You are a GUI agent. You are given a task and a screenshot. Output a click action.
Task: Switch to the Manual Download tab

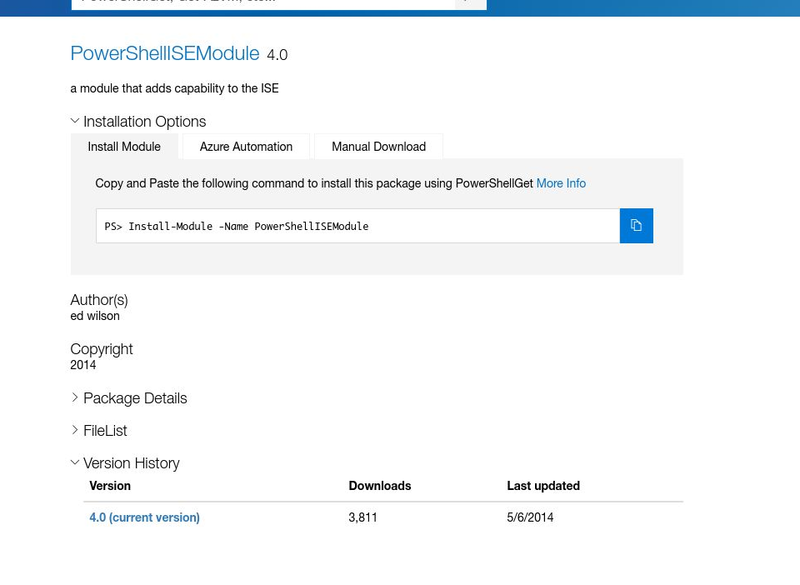click(x=379, y=146)
